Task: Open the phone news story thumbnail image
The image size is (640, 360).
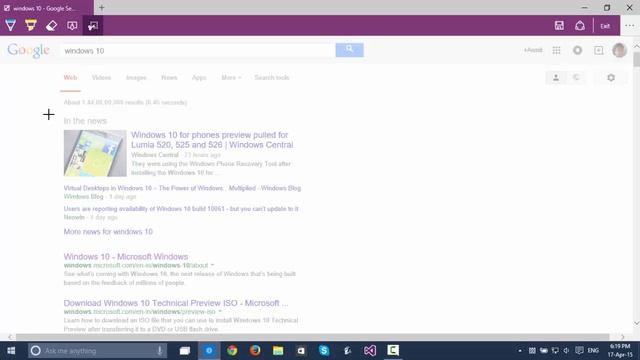Action: pos(95,153)
